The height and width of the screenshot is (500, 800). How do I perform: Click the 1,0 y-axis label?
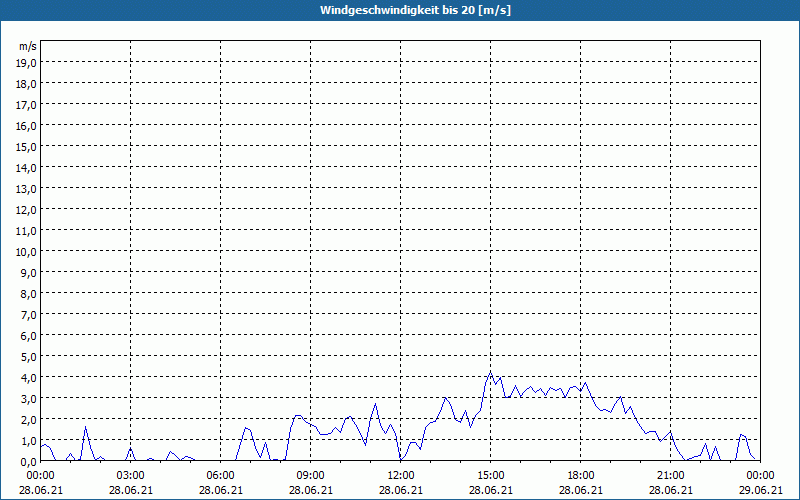click(29, 441)
